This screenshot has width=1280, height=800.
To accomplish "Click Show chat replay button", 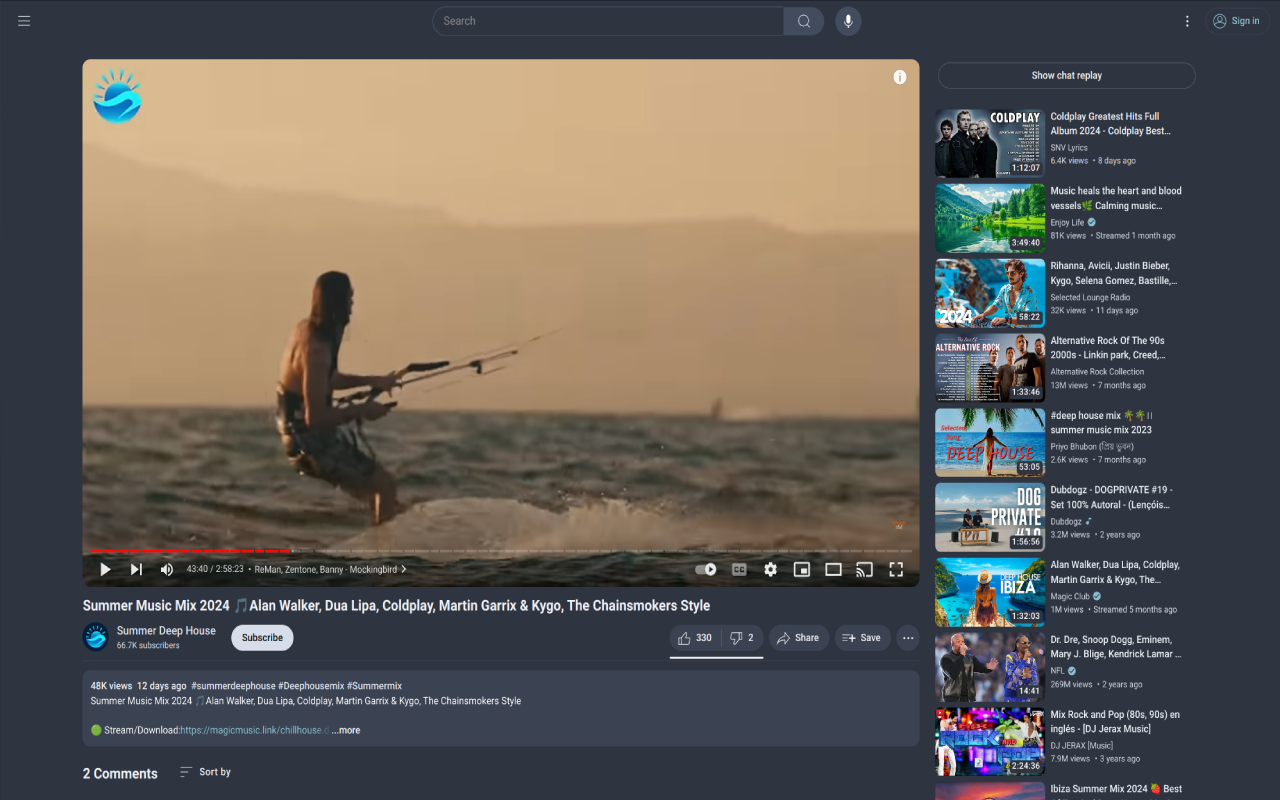I will pyautogui.click(x=1067, y=76).
